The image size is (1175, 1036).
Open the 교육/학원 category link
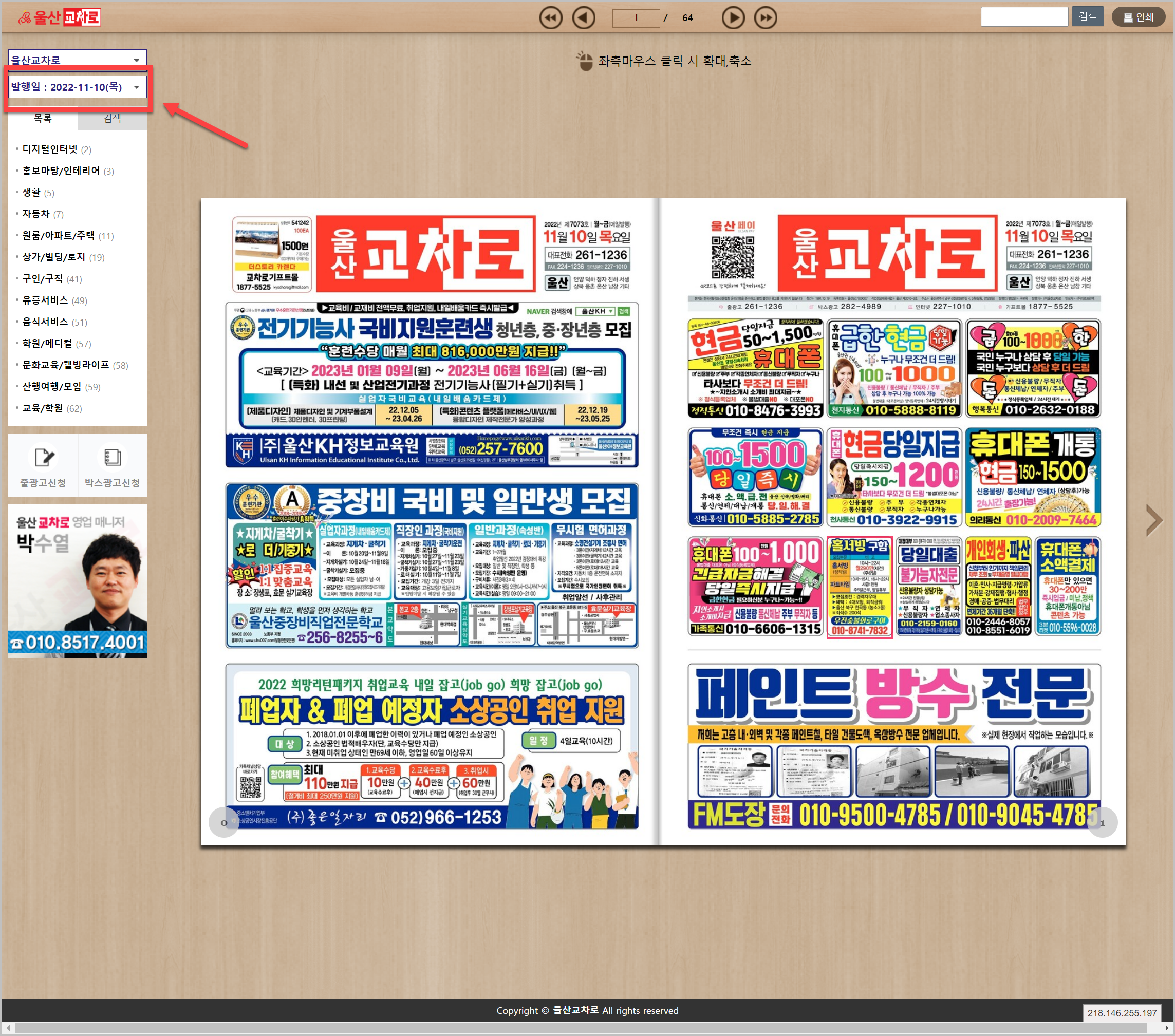(x=43, y=408)
